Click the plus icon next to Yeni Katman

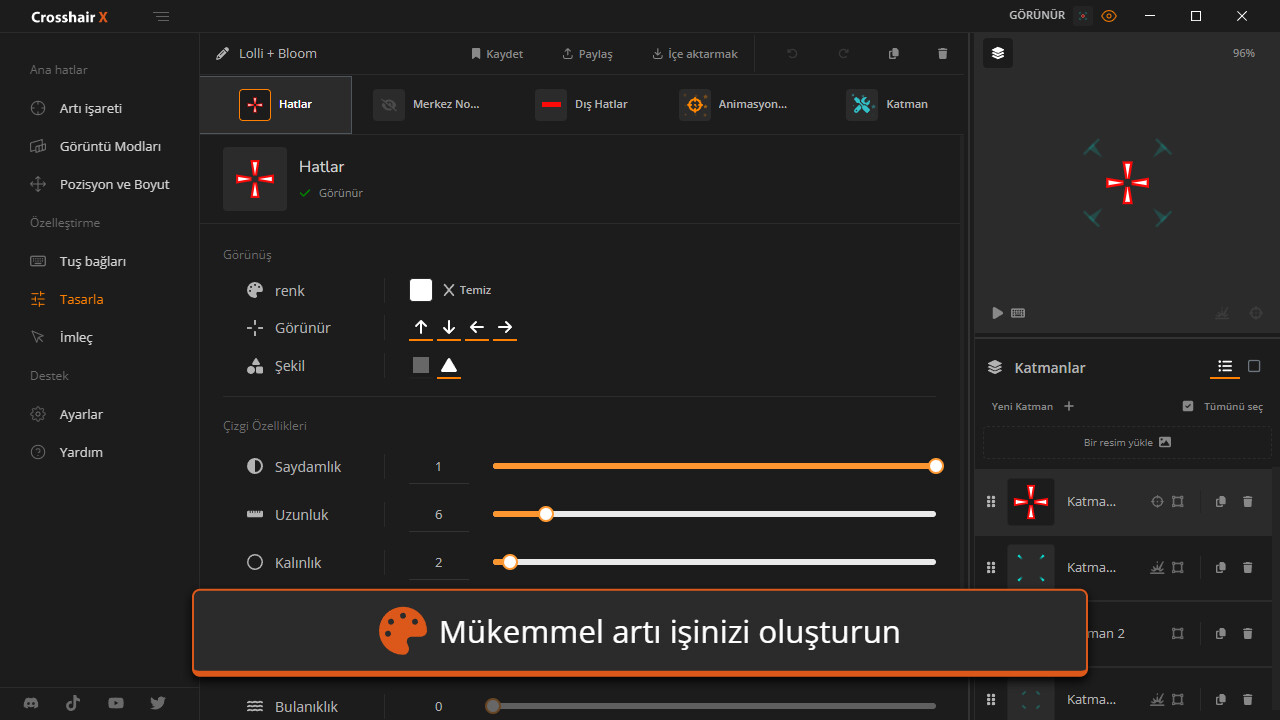[1069, 406]
